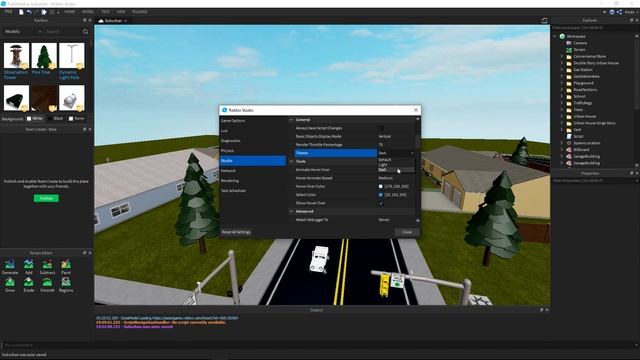Collapse the General settings section
640x360 pixels.
click(291, 120)
